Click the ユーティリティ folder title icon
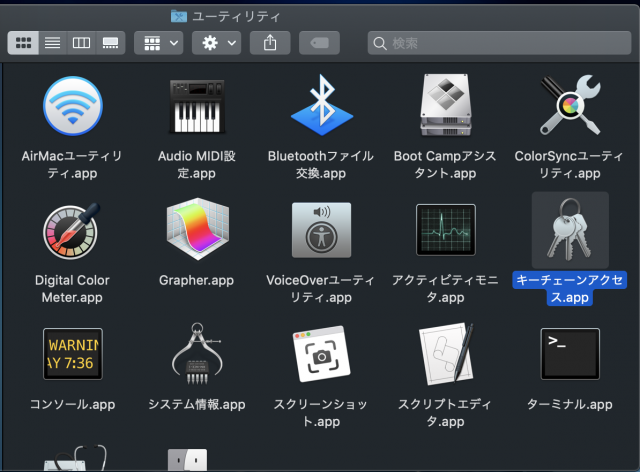 pyautogui.click(x=179, y=16)
